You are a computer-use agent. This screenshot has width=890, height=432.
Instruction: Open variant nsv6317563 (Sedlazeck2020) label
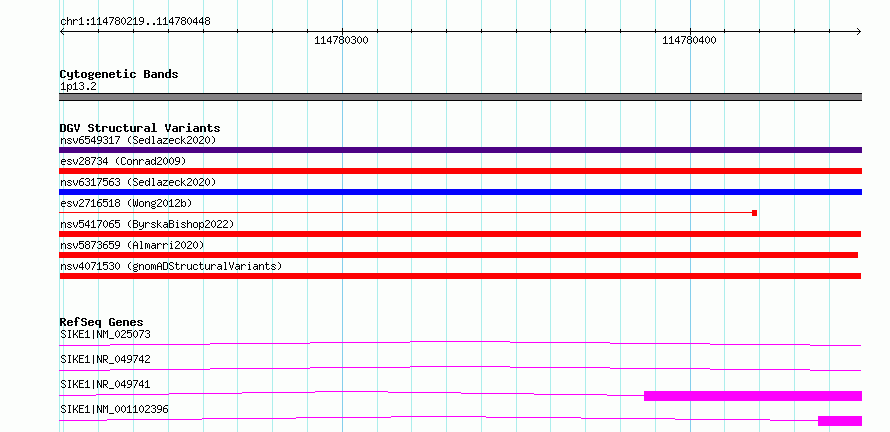click(138, 182)
